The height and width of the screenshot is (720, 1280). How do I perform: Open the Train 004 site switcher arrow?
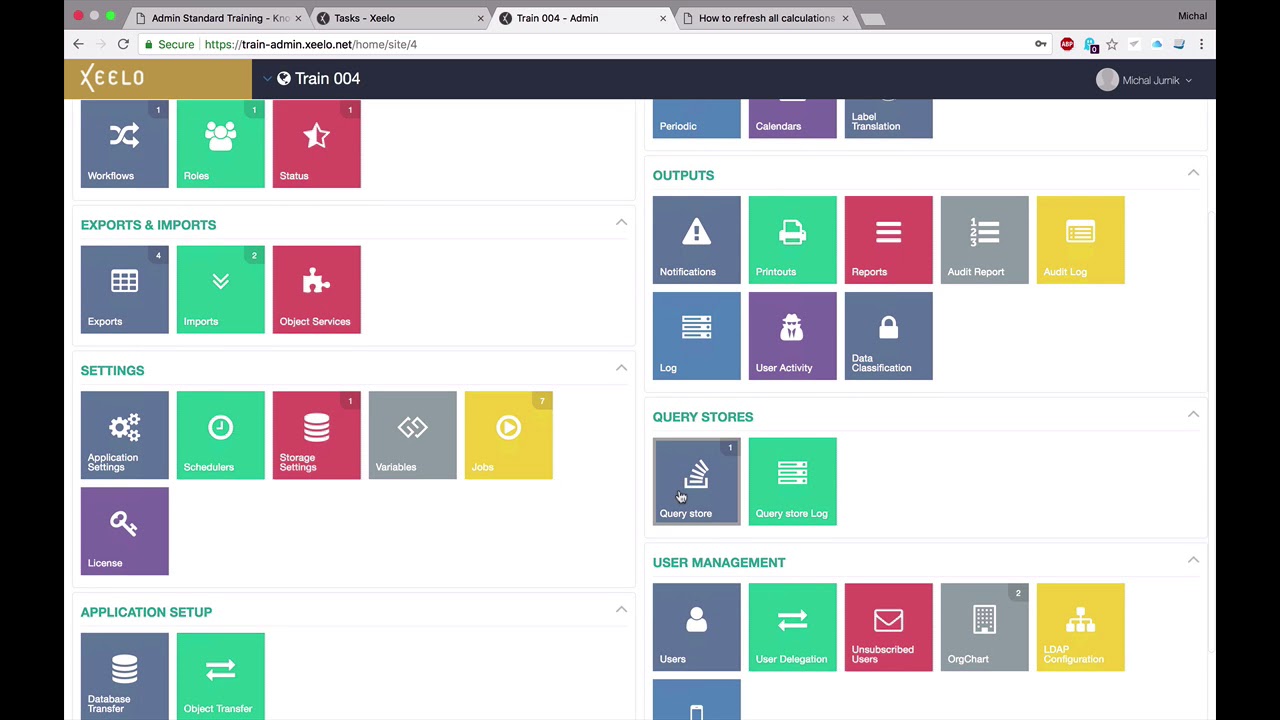pyautogui.click(x=267, y=79)
